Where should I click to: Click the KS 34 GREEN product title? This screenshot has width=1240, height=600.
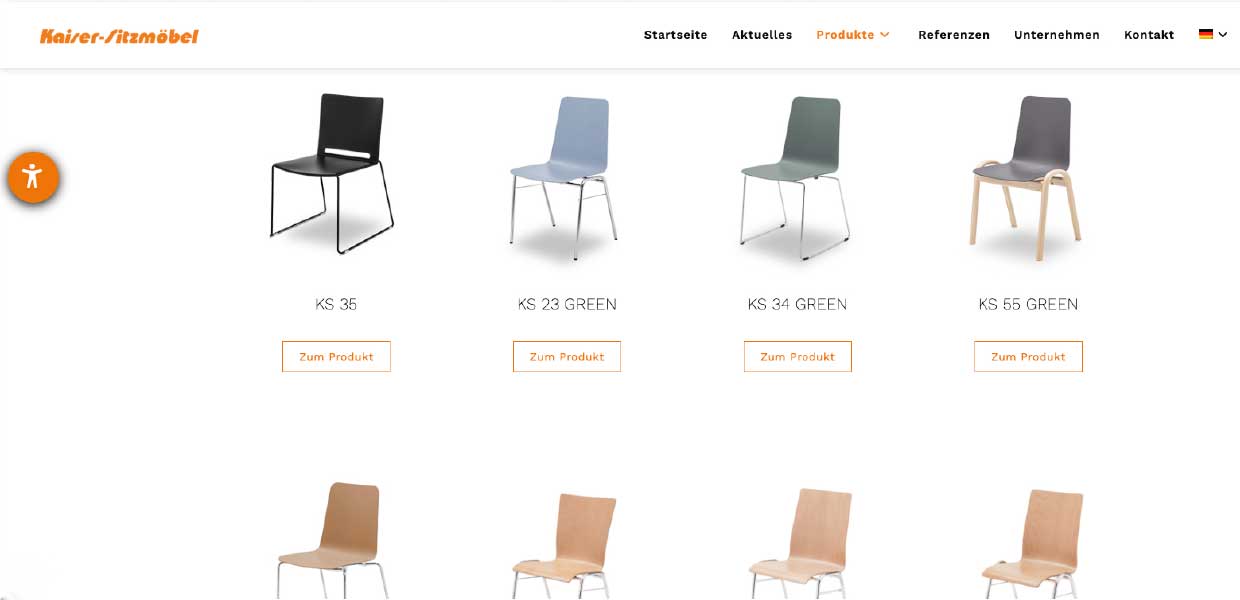(x=797, y=304)
